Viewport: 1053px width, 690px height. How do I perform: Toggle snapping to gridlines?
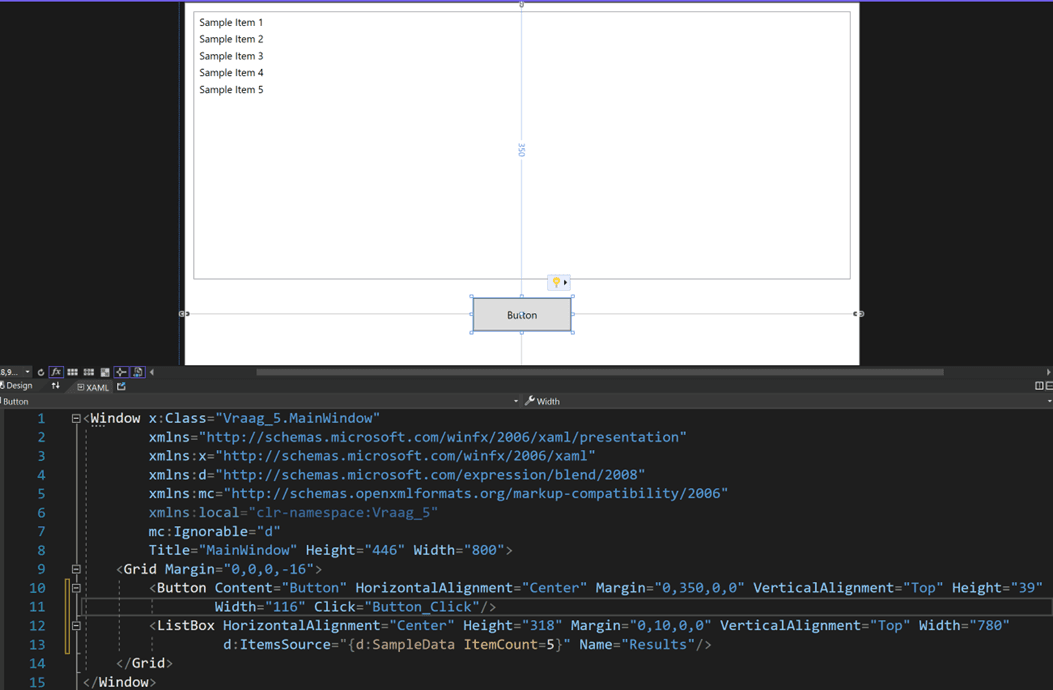tap(89, 372)
